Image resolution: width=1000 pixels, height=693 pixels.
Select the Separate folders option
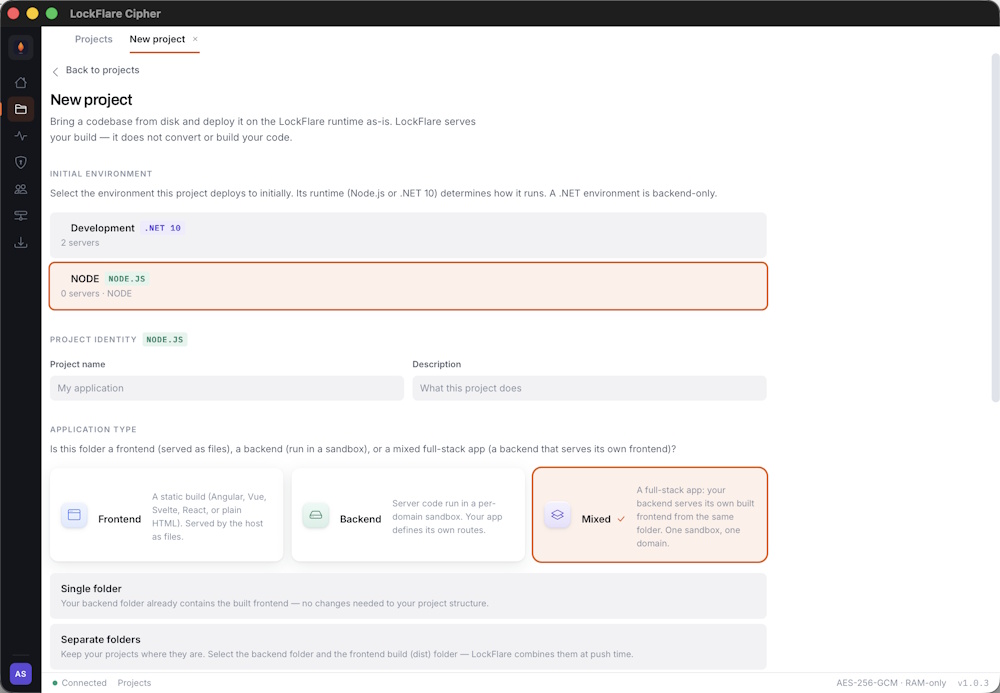point(408,646)
